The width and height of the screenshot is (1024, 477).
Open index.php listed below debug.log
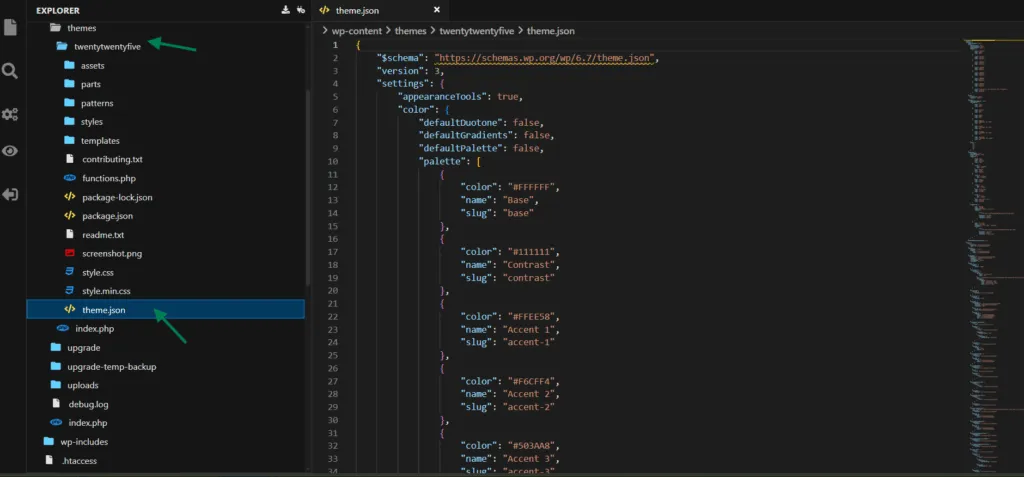click(88, 423)
